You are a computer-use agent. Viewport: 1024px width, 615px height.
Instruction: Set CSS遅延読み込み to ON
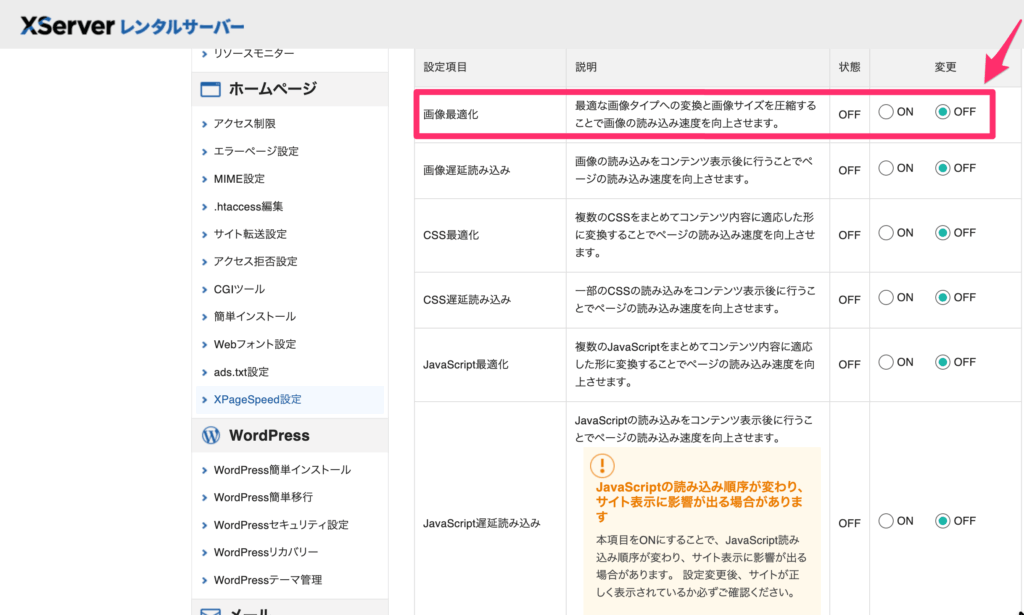pyautogui.click(x=886, y=298)
